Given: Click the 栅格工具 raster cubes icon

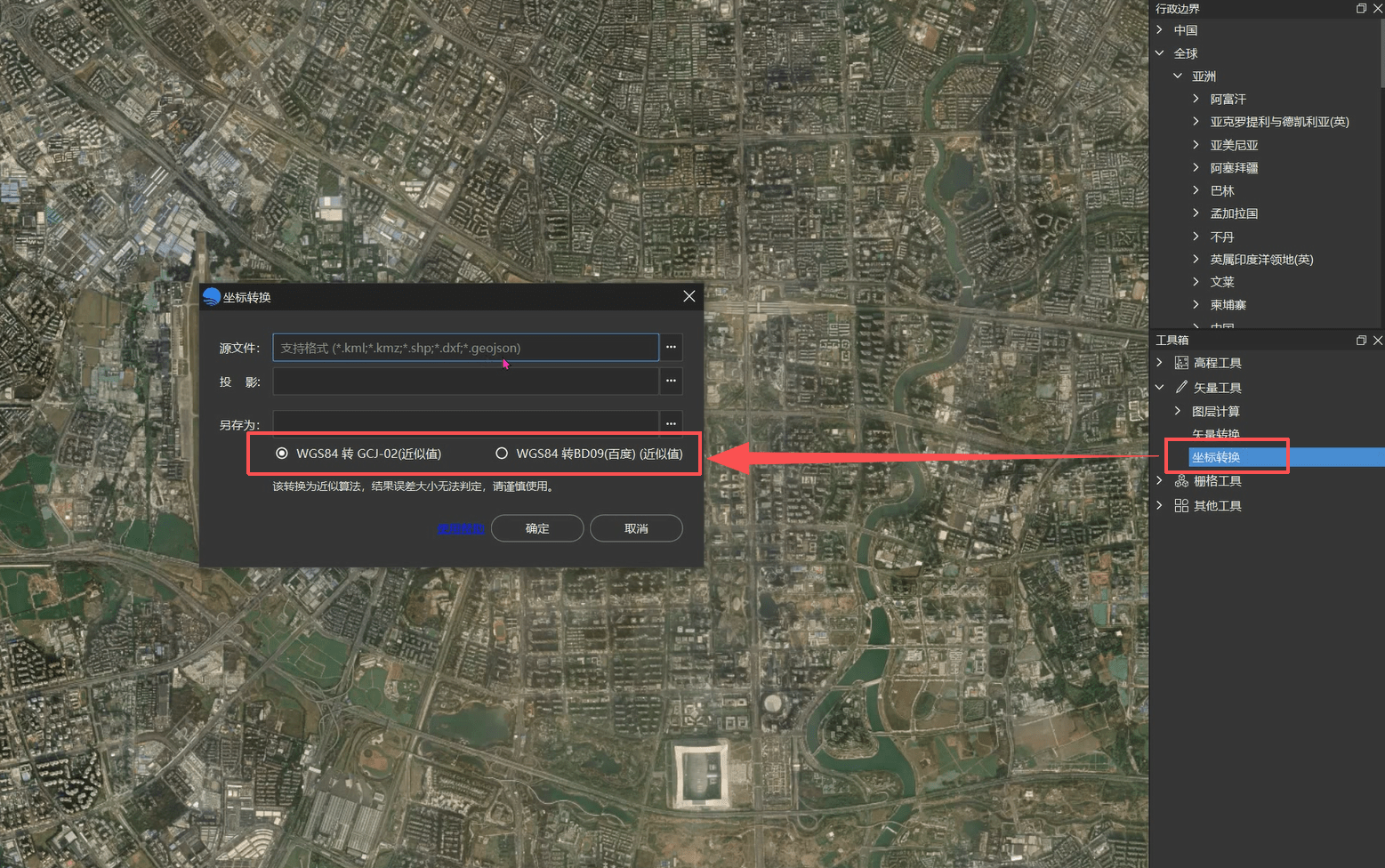Looking at the screenshot, I should (1181, 481).
